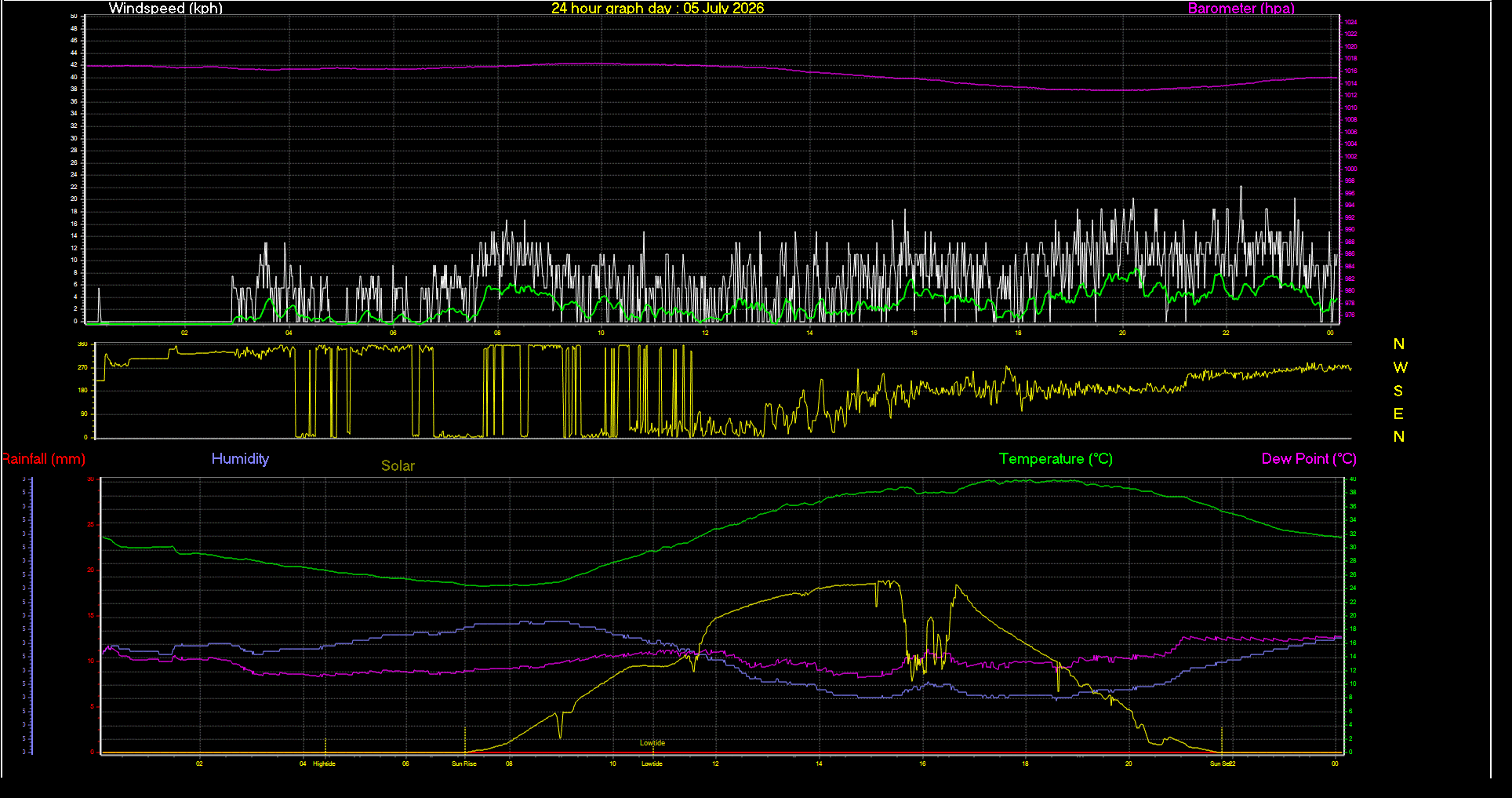Click the "E" wind direction compass letter
The image size is (1512, 798).
pos(1398,414)
